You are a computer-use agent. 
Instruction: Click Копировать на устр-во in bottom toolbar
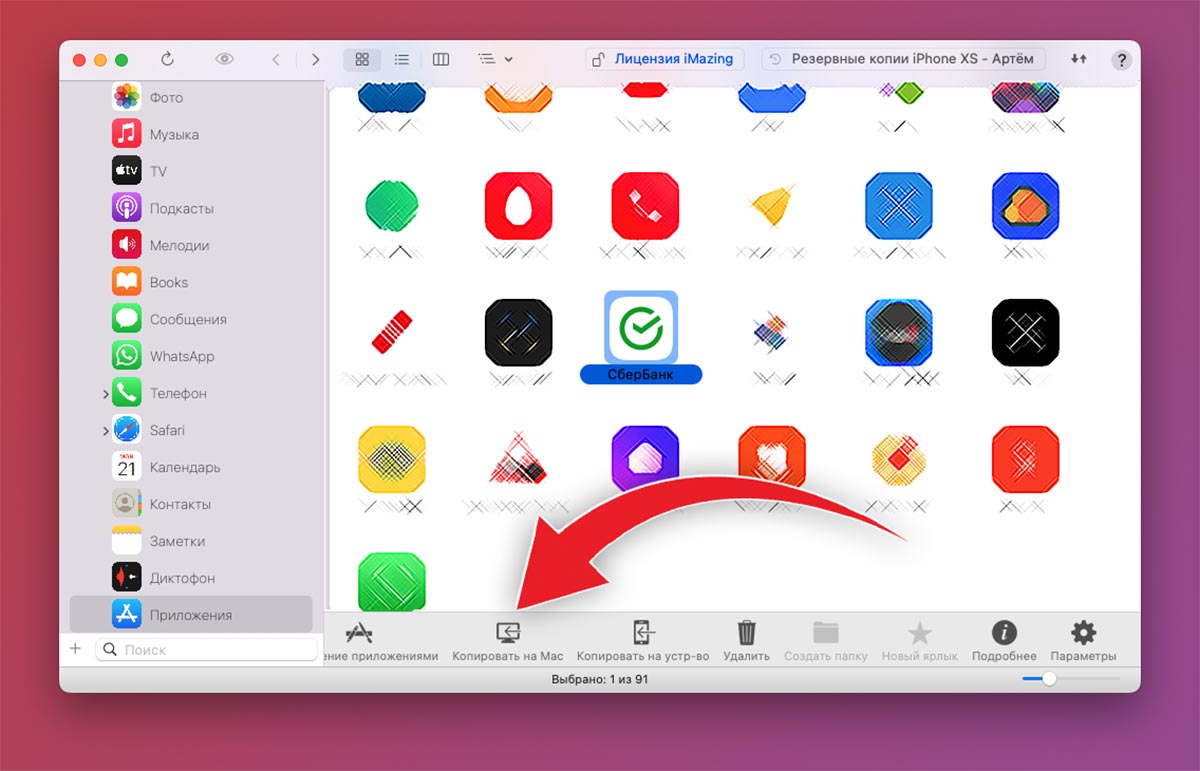643,641
